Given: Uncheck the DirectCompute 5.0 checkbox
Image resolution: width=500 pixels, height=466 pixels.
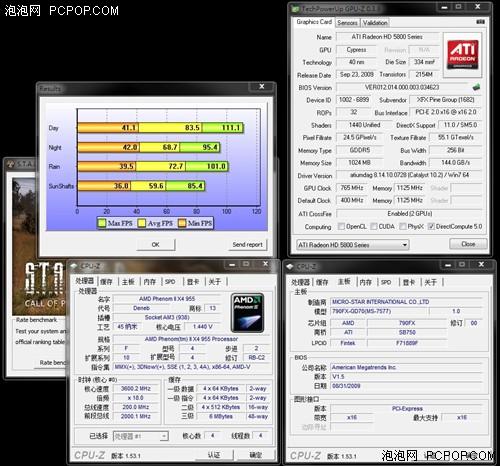Looking at the screenshot, I should (431, 226).
